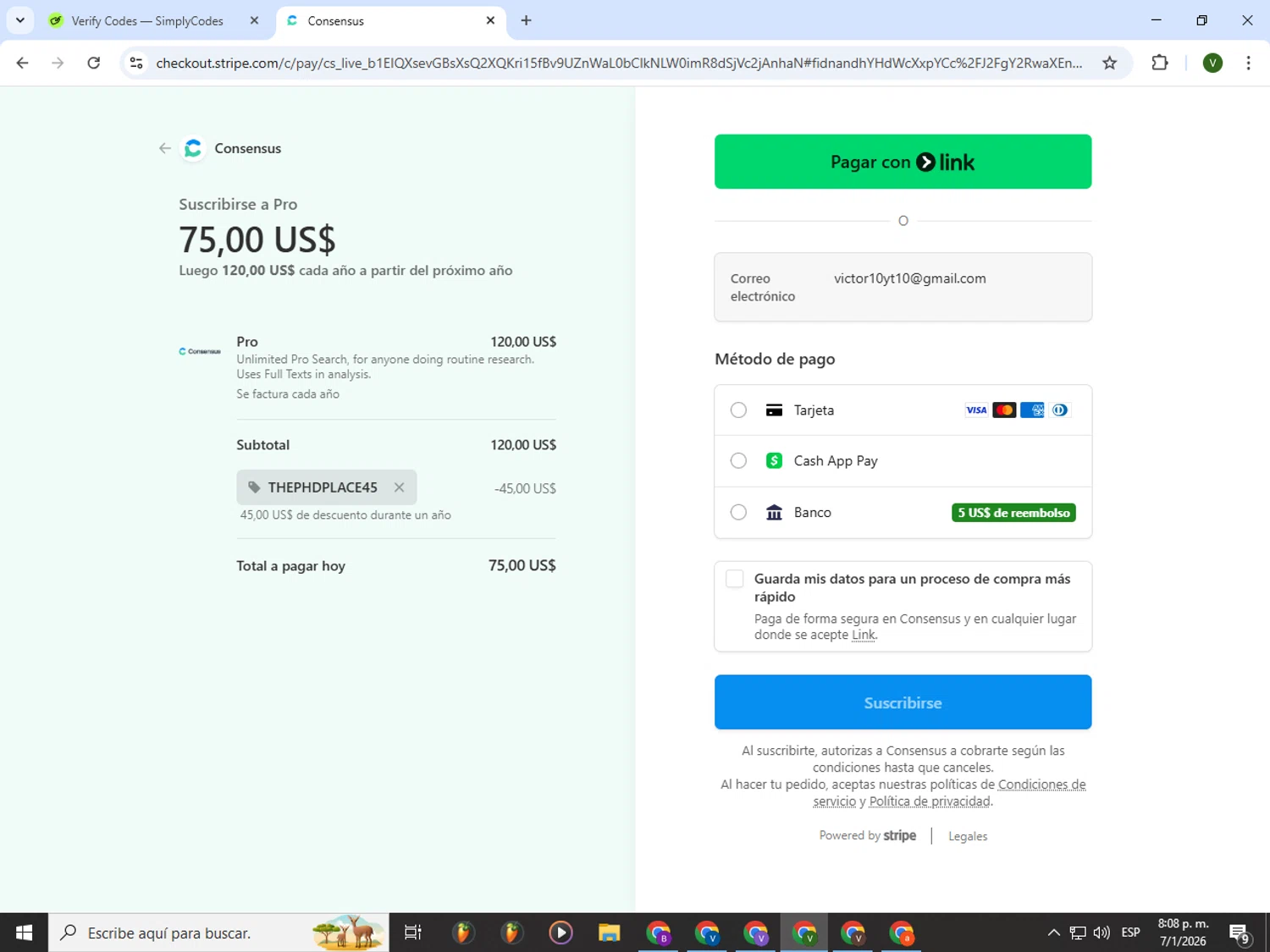The image size is (1270, 952).
Task: View site information icon in address bar
Action: pos(136,63)
